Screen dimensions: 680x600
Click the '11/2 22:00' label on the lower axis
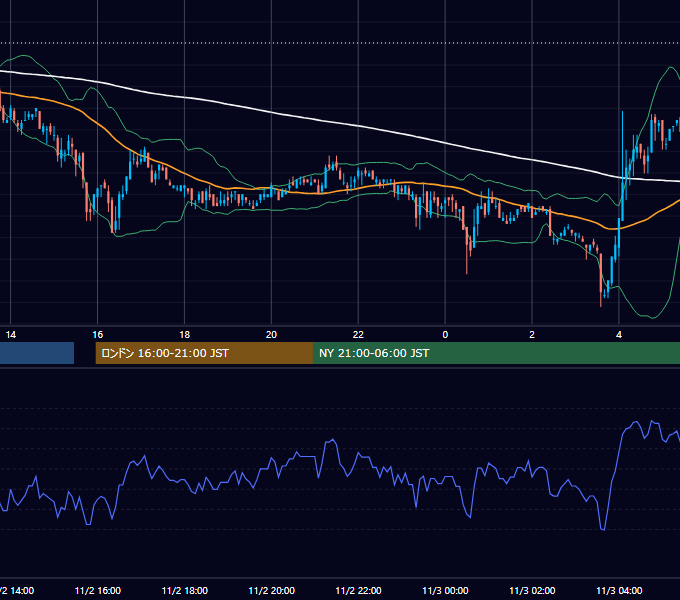pos(358,591)
